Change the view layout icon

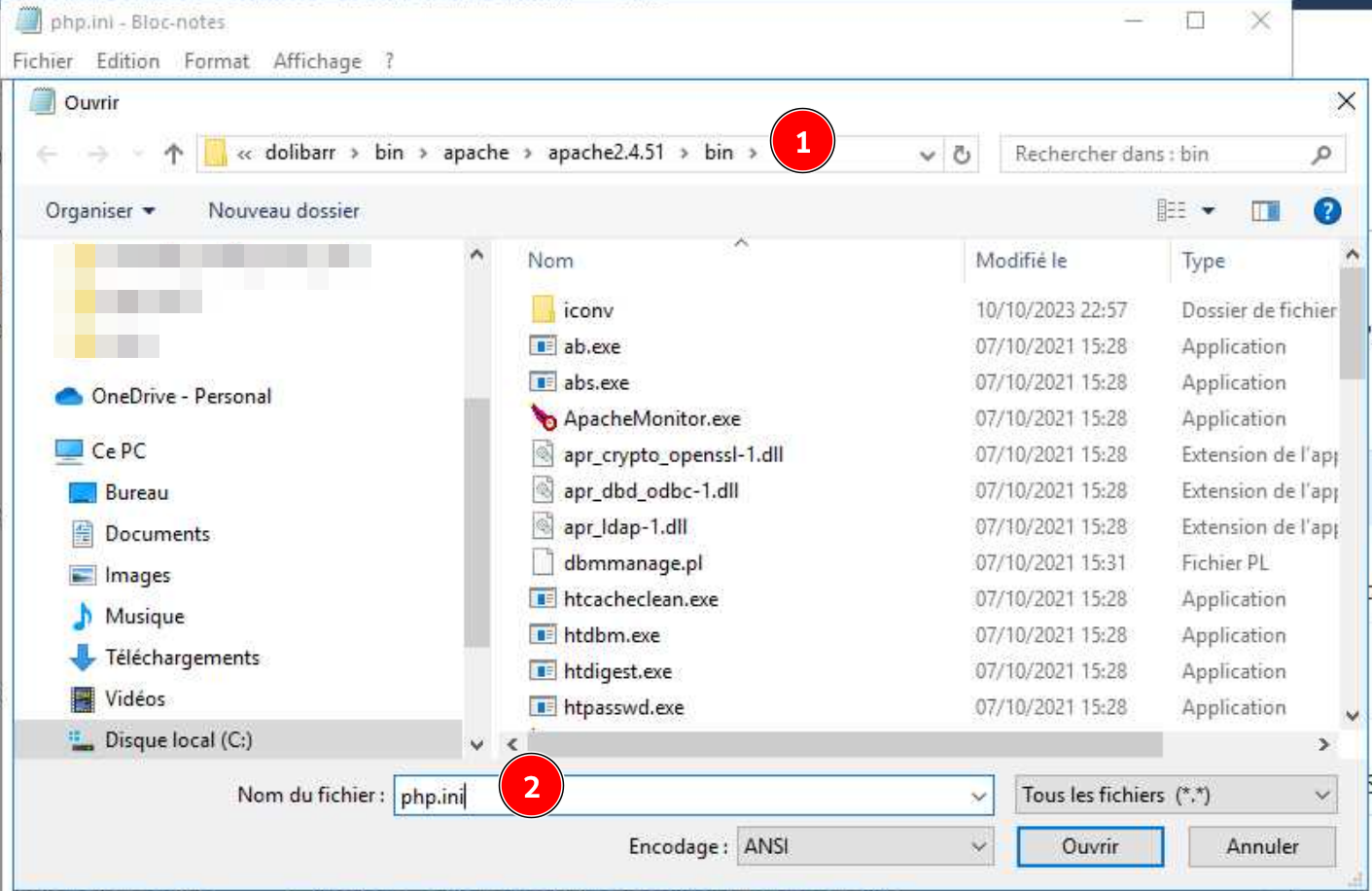coord(1171,211)
